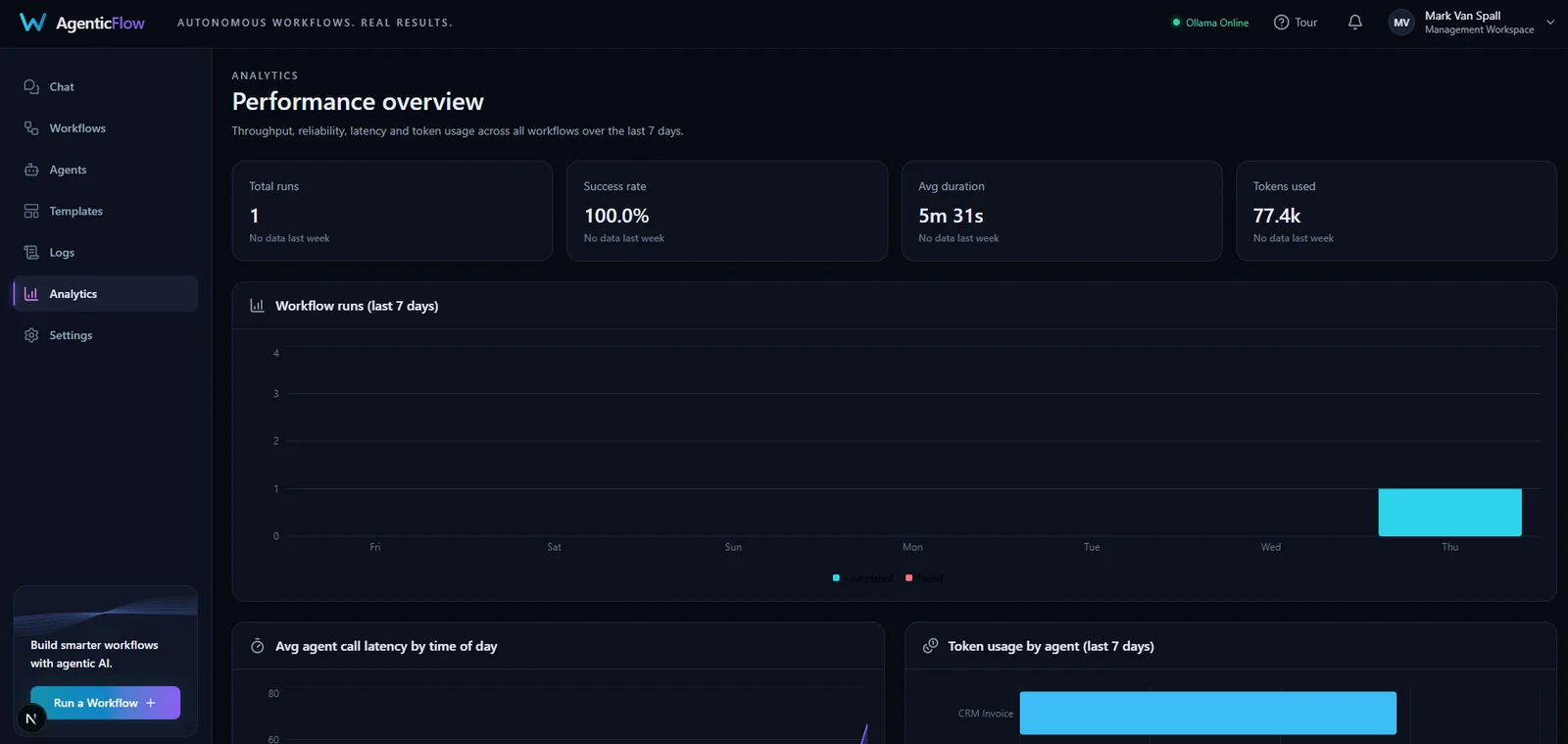This screenshot has width=1568, height=744.
Task: Open the Agents robot icon
Action: (x=31, y=170)
